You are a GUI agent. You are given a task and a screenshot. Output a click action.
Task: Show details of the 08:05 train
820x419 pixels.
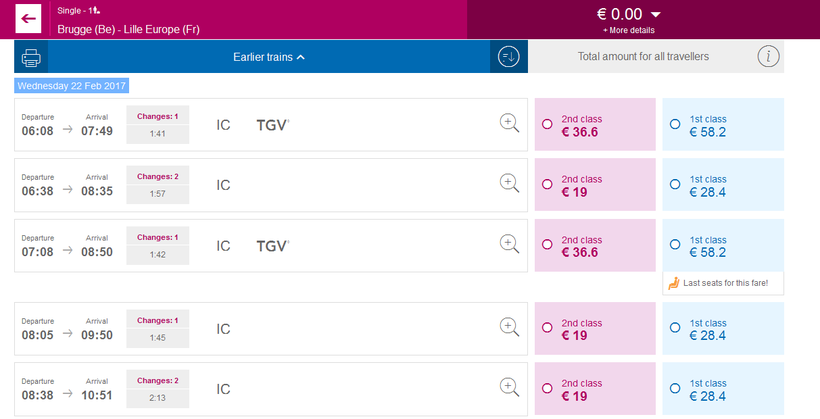coord(509,327)
